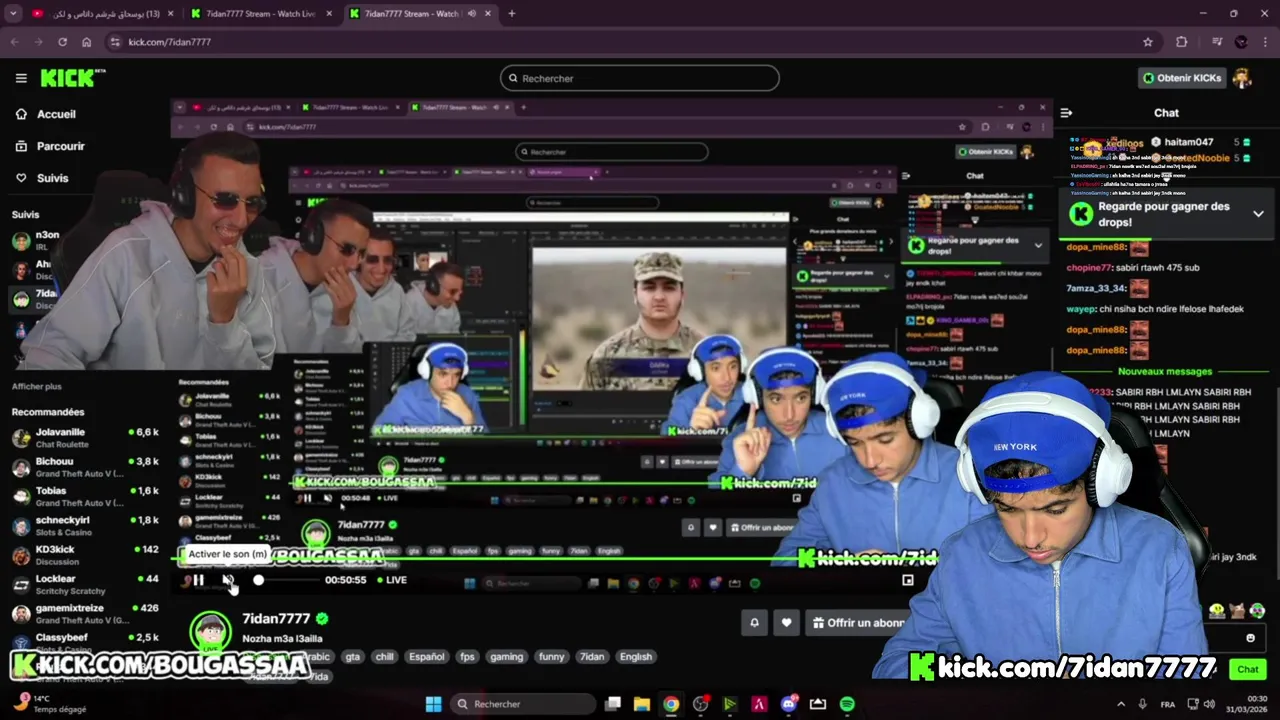Viewport: 1280px width, 720px height.
Task: Toggle the notification bell for 7idan7777
Action: [755, 623]
